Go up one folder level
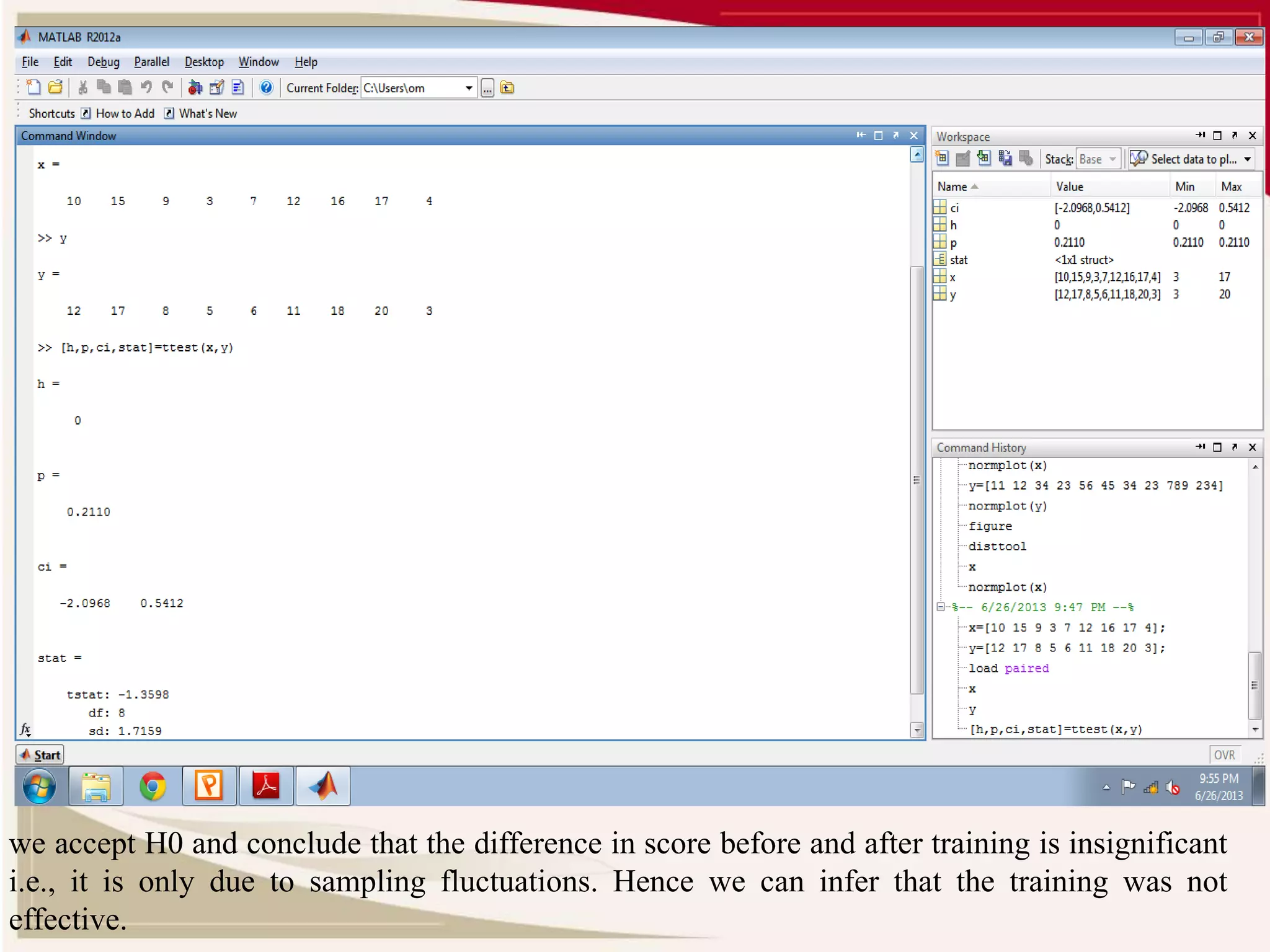Screen dimensions: 1270x952 [x=507, y=88]
